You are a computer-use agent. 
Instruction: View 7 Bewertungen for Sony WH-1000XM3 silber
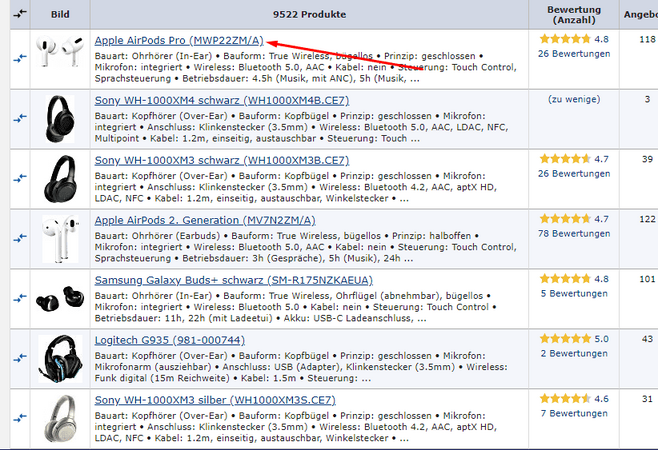click(x=574, y=413)
